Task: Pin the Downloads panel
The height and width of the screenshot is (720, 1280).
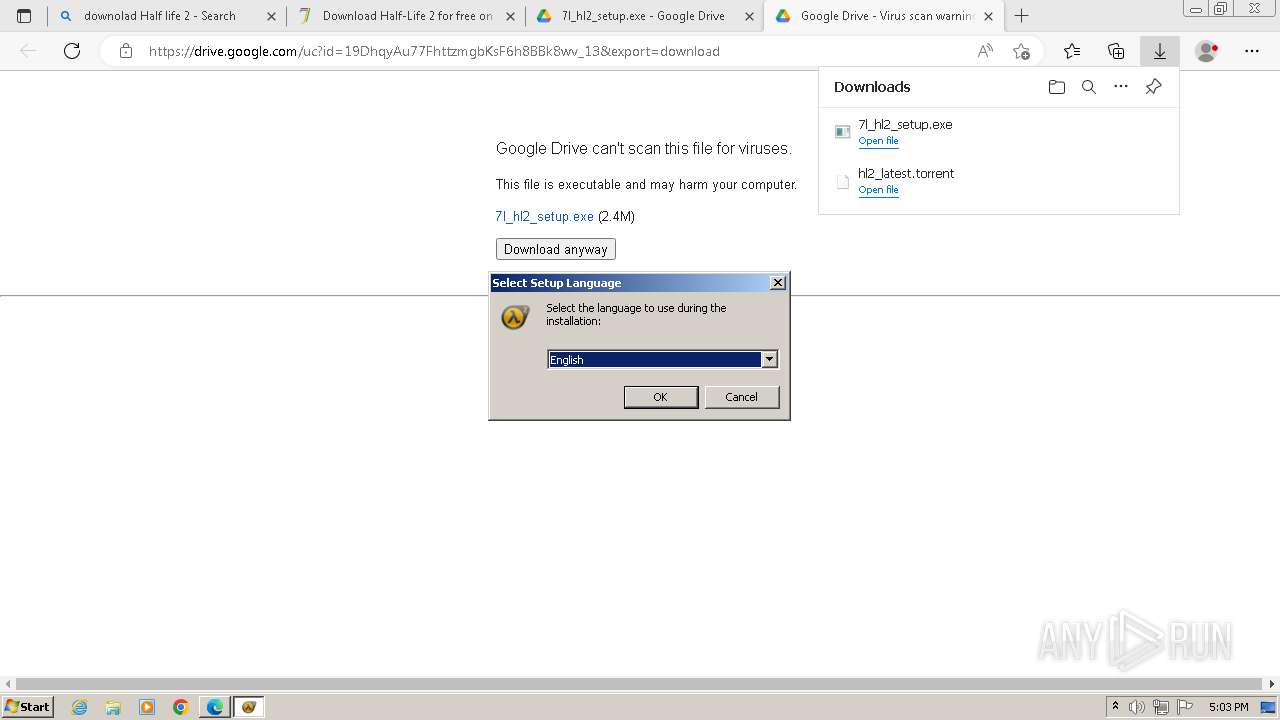Action: 1153,87
